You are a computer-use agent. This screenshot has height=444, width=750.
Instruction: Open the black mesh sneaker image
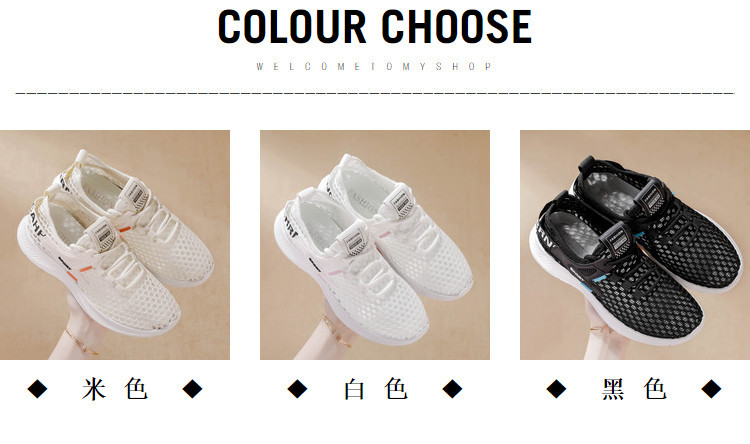[x=635, y=244]
